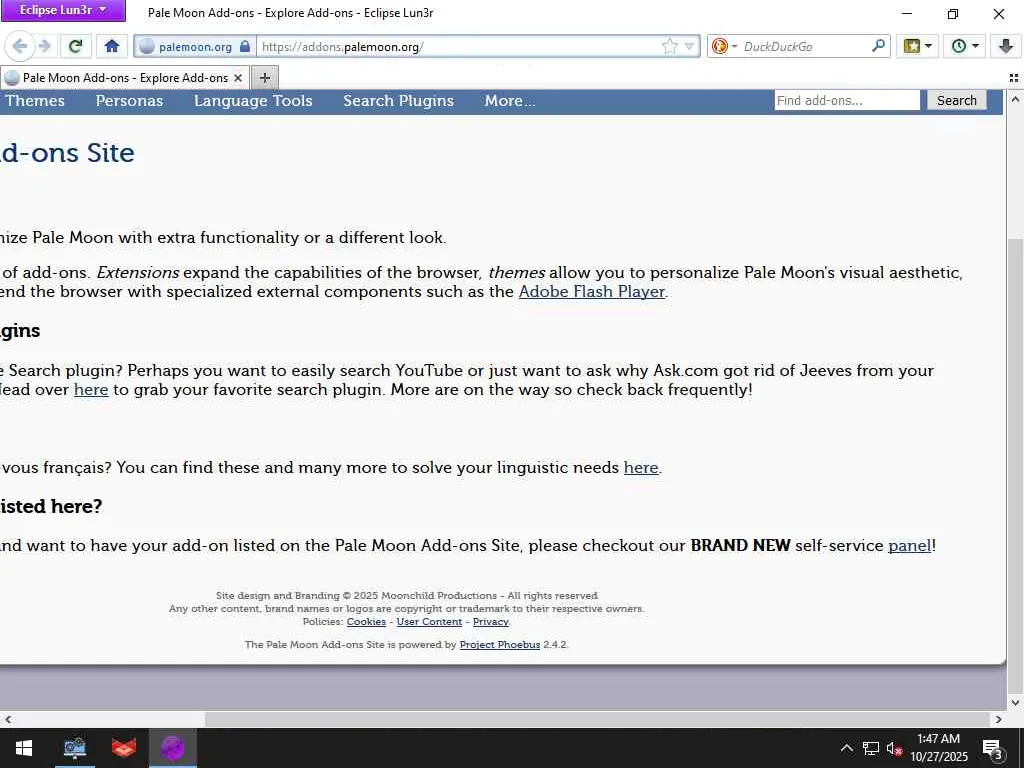Click the padlock site security icon
Screen dimensions: 1024x768
click(245, 46)
